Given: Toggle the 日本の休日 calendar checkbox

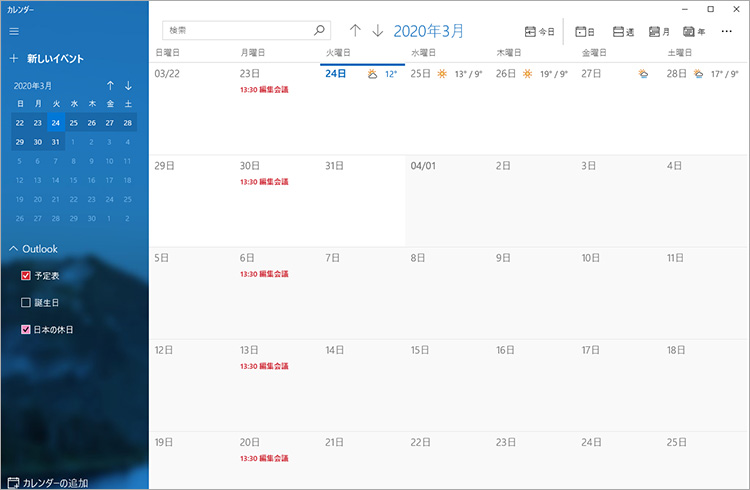Looking at the screenshot, I should pos(26,329).
